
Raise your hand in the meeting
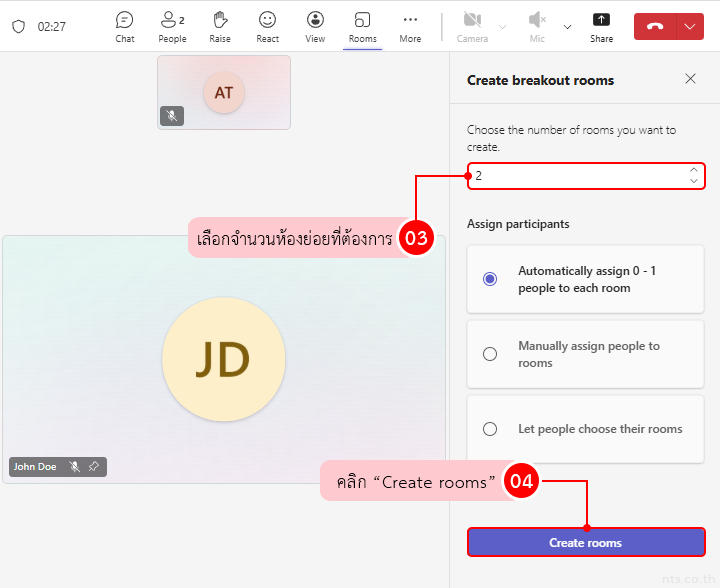220,26
